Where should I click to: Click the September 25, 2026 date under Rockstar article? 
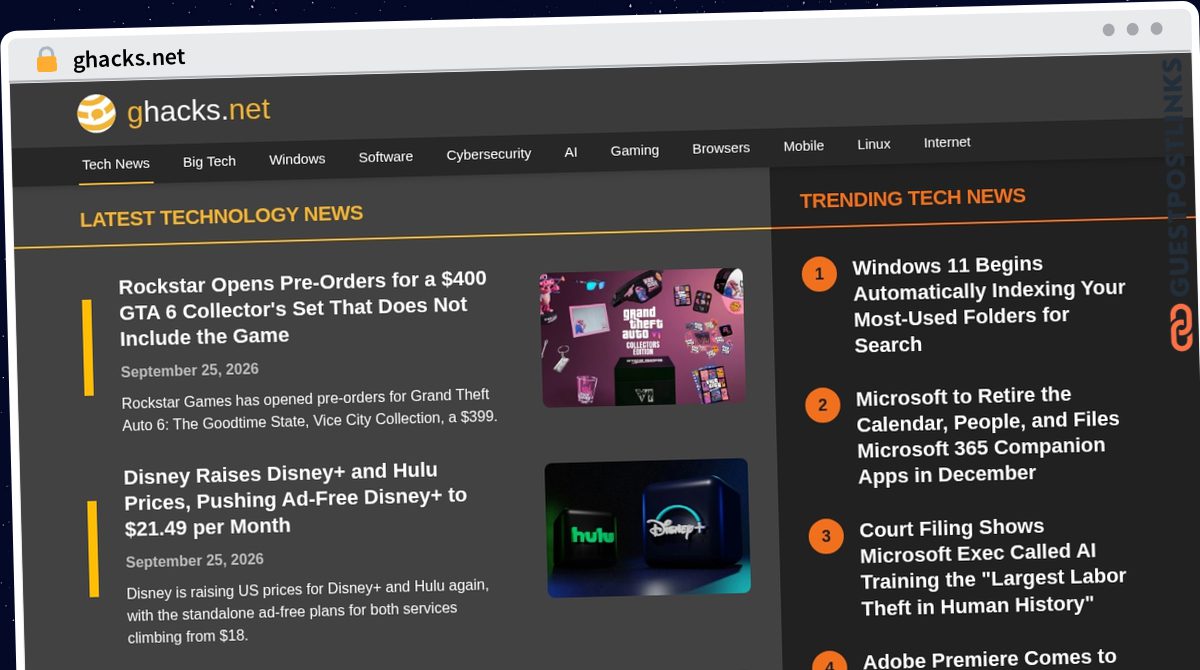190,370
